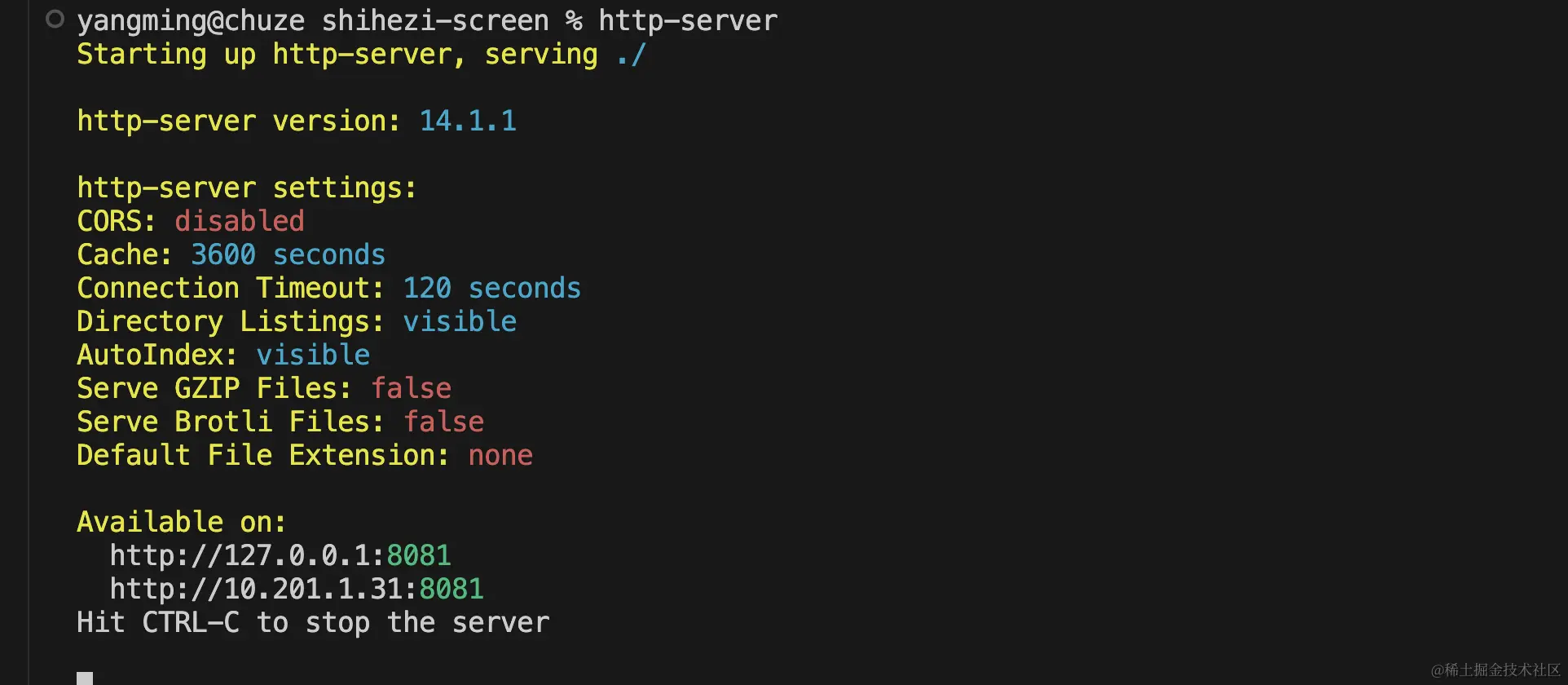Click the http-server command text
The height and width of the screenshot is (685, 1568).
click(688, 20)
